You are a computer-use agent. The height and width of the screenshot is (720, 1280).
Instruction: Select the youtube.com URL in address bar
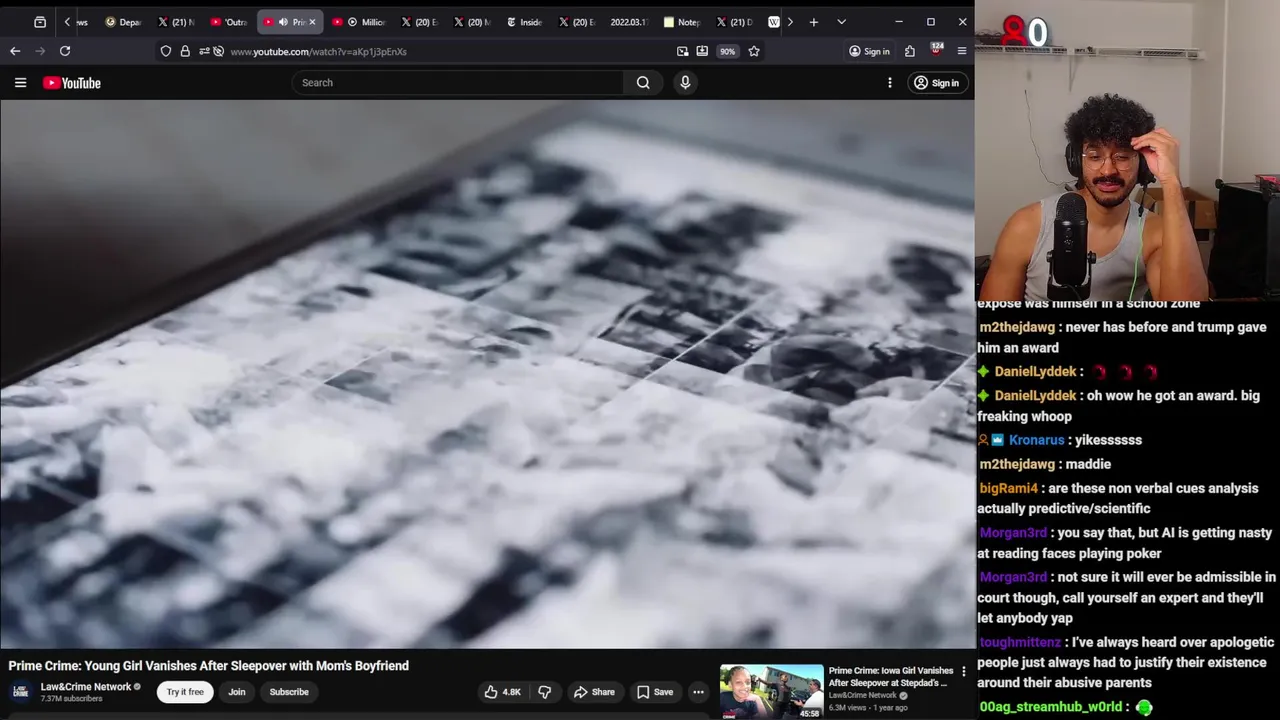318,51
